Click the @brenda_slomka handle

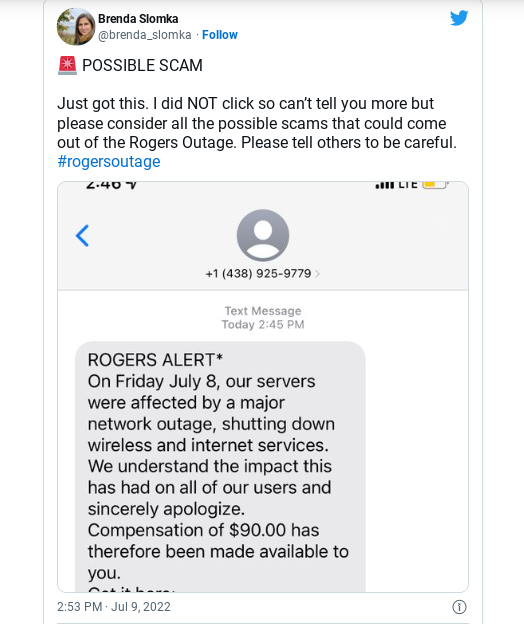tap(145, 35)
